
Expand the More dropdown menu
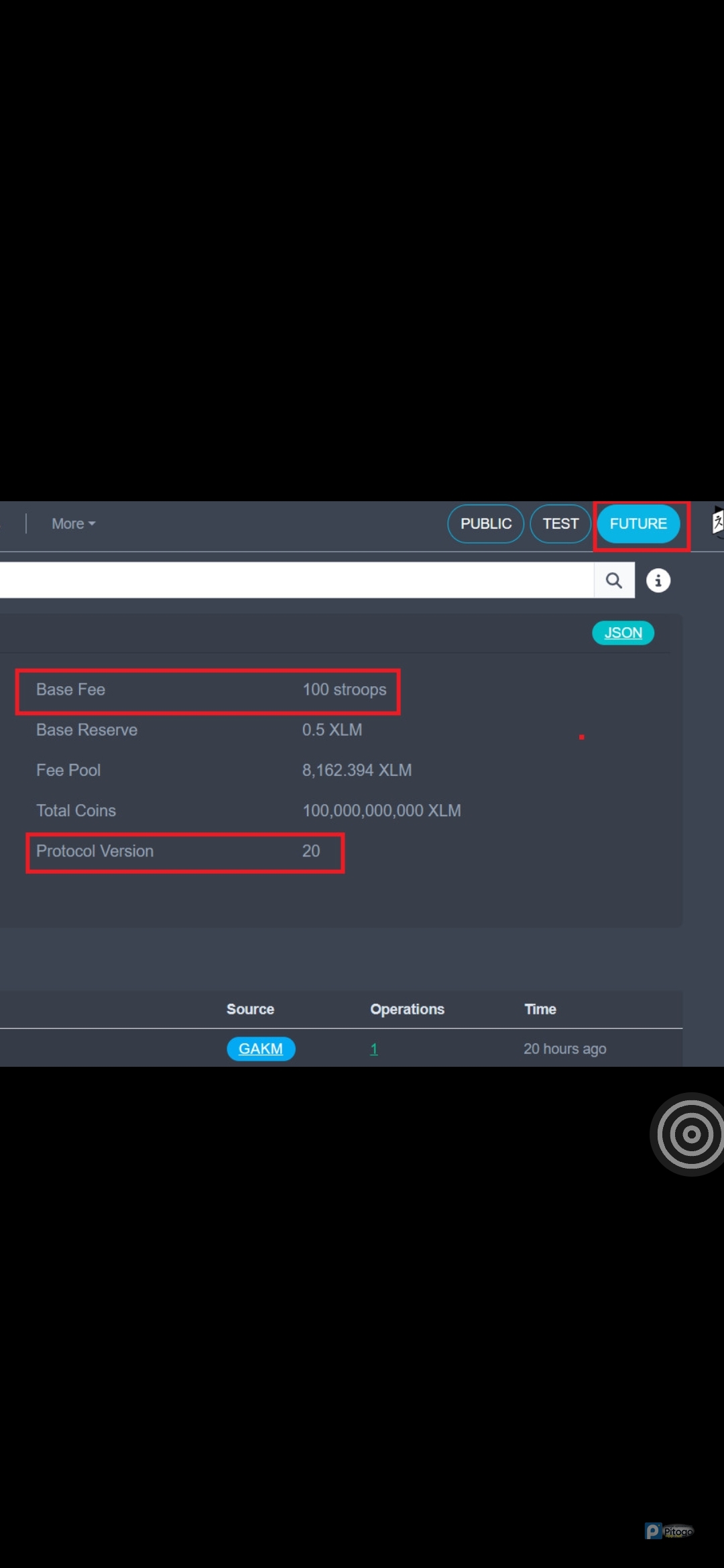[x=73, y=524]
